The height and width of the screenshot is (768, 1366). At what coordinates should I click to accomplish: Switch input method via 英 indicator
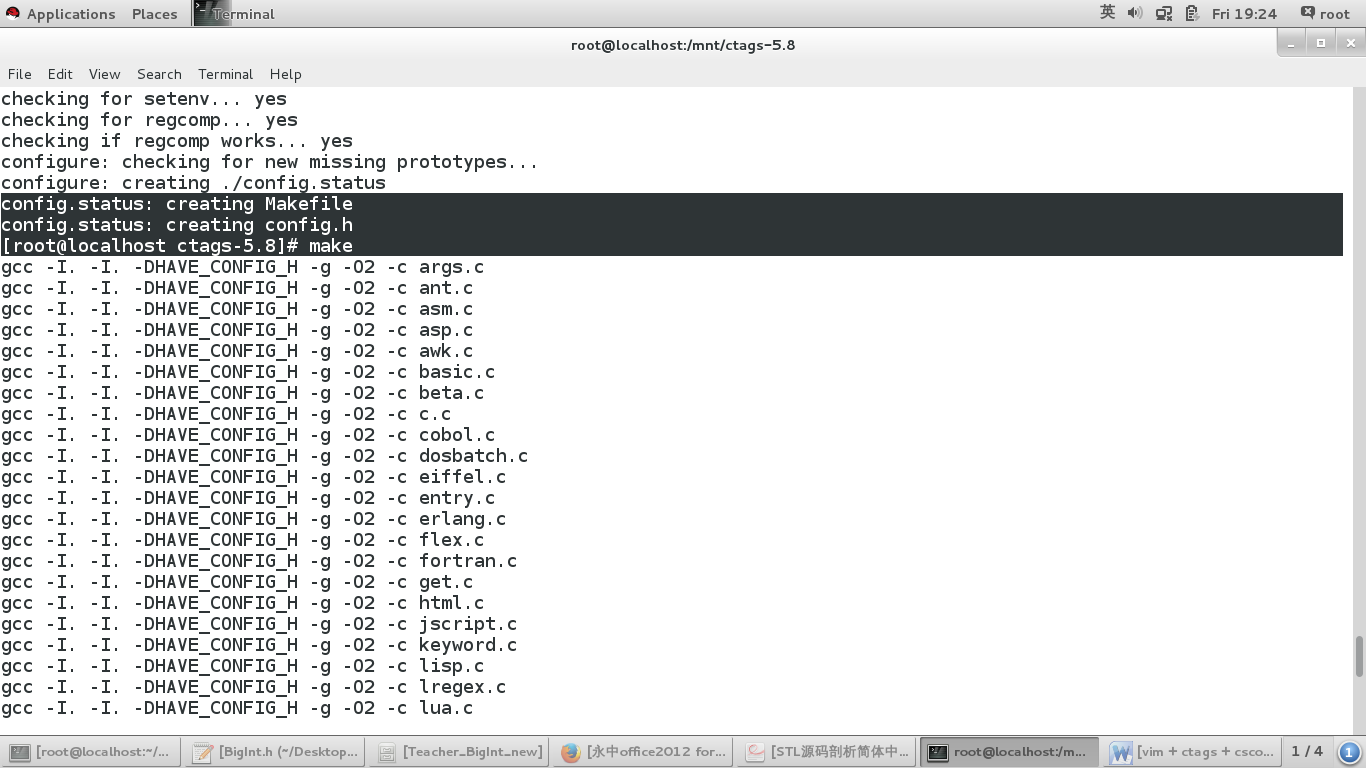[1107, 13]
